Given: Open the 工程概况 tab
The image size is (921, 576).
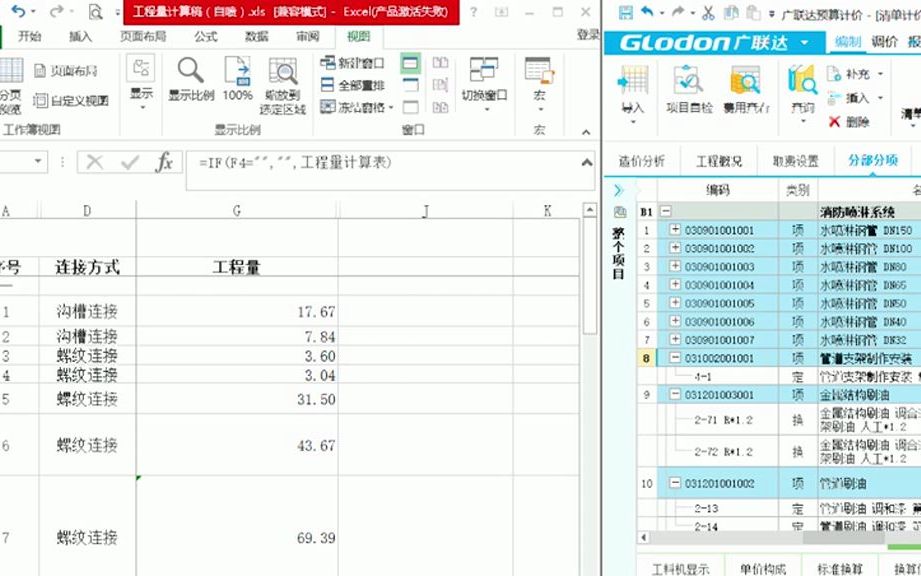Looking at the screenshot, I should tap(719, 160).
